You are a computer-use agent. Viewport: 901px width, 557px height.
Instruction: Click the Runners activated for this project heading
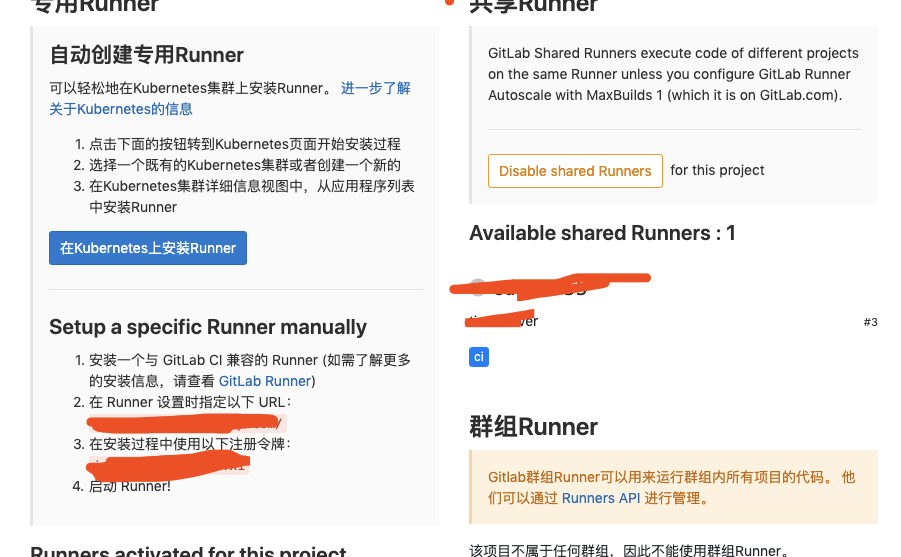pyautogui.click(x=188, y=551)
